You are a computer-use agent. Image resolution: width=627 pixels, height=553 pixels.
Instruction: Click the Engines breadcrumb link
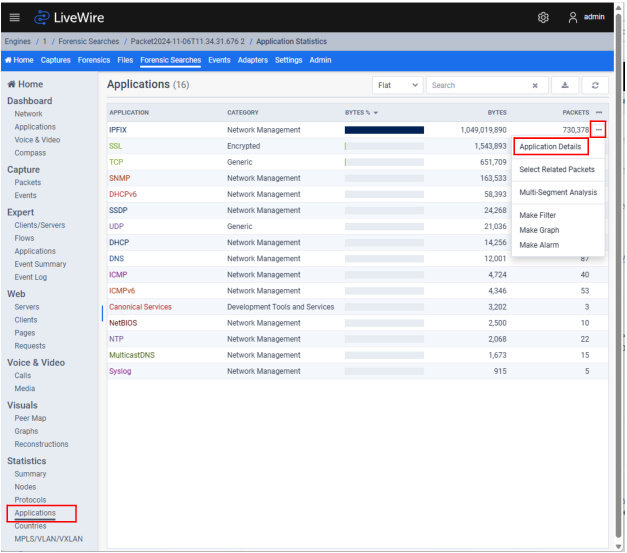18,42
